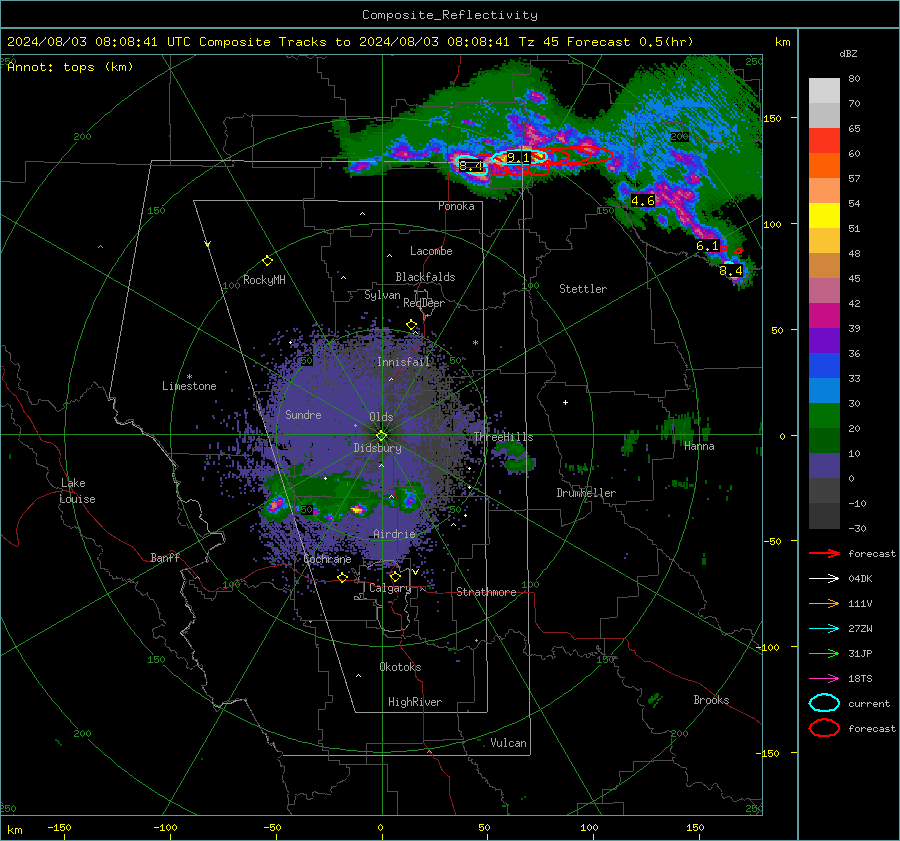Click the magenta 18TS arrow legend icon
Screen dimensions: 900x841
(824, 678)
